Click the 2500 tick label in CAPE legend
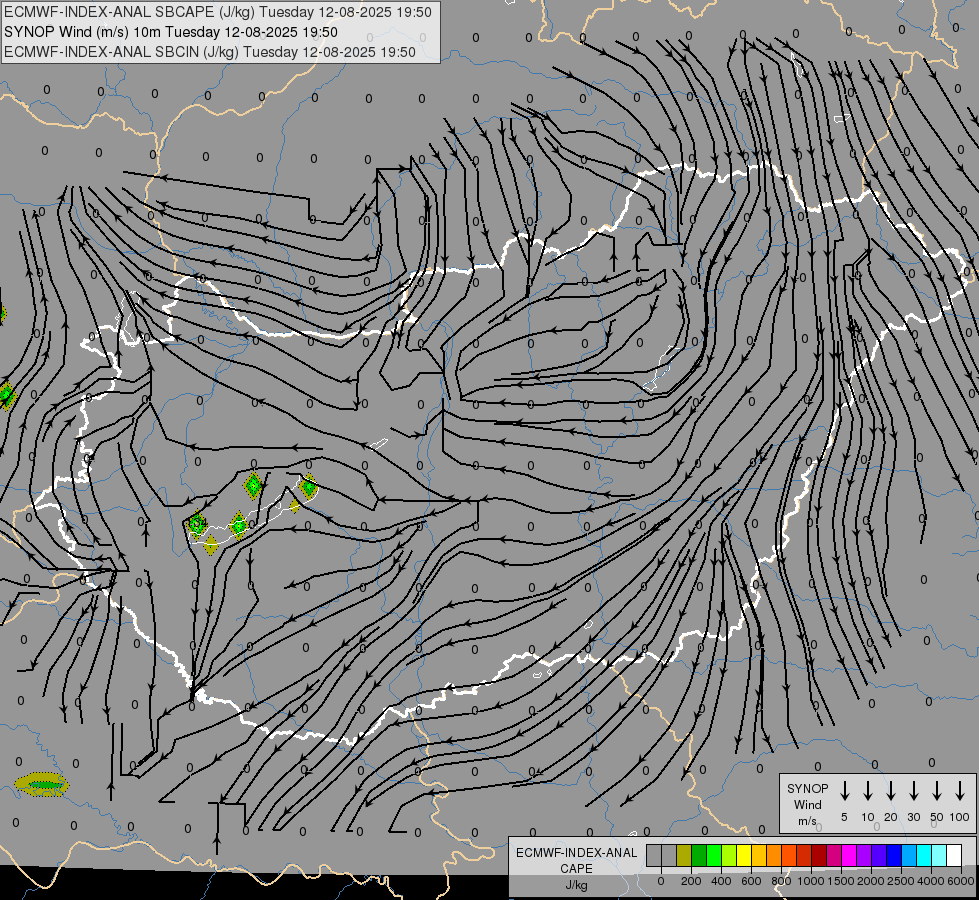This screenshot has height=900, width=979. click(x=900, y=881)
